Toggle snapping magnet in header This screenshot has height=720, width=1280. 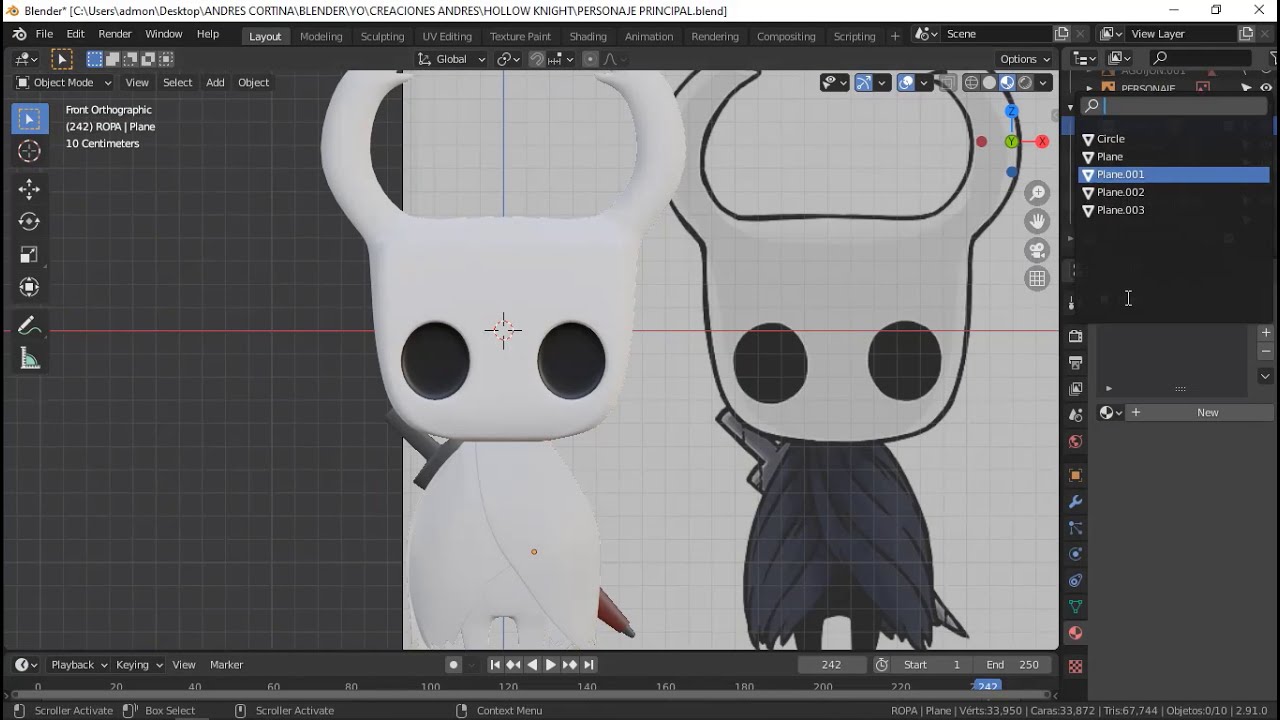pos(537,59)
